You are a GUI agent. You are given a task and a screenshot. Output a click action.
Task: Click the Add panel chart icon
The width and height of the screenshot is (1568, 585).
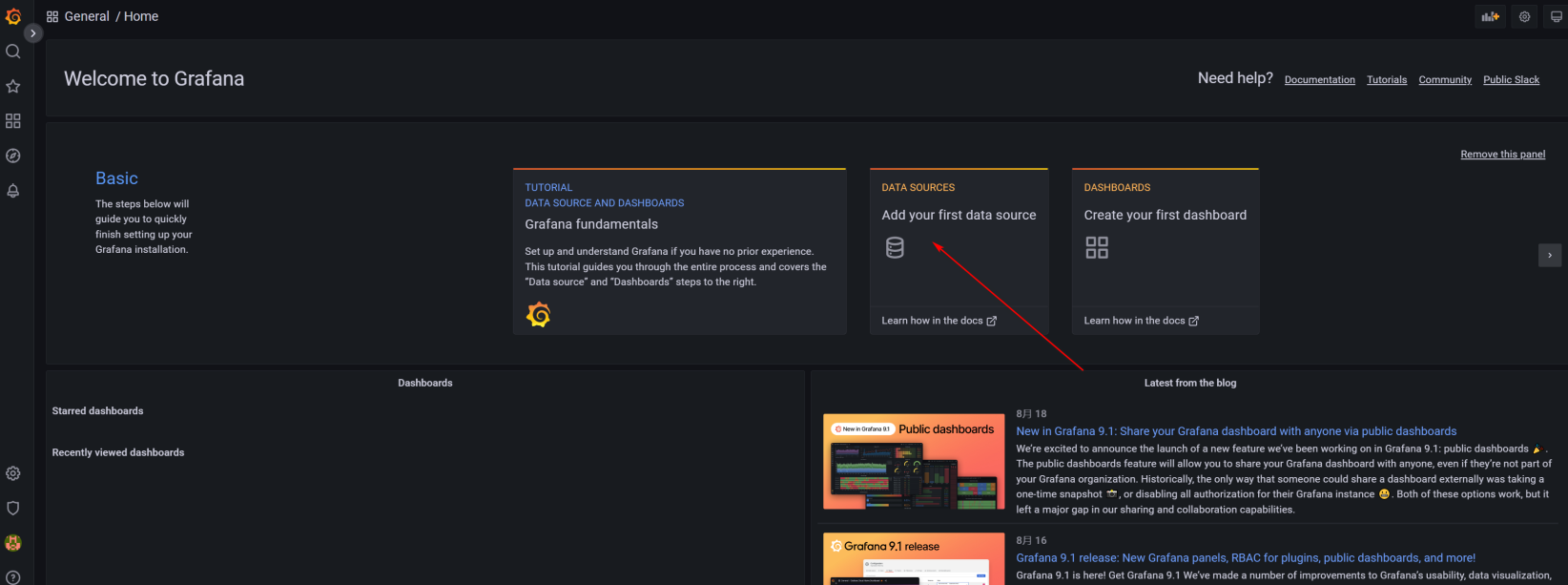click(x=1490, y=16)
